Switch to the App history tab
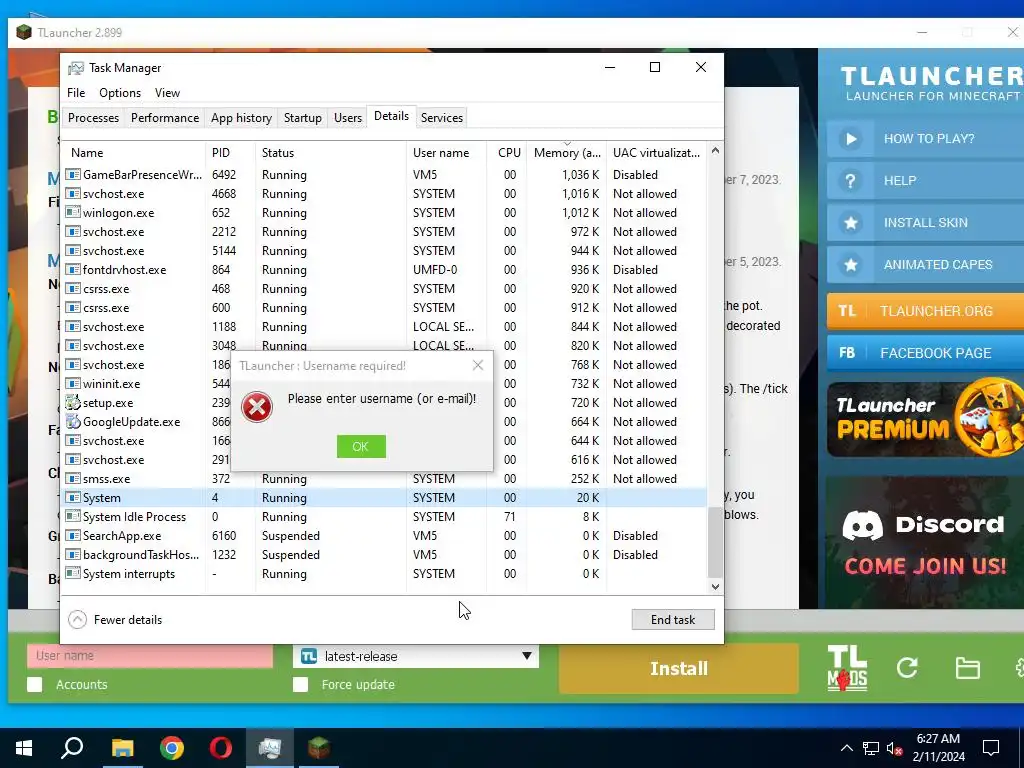 click(x=241, y=118)
